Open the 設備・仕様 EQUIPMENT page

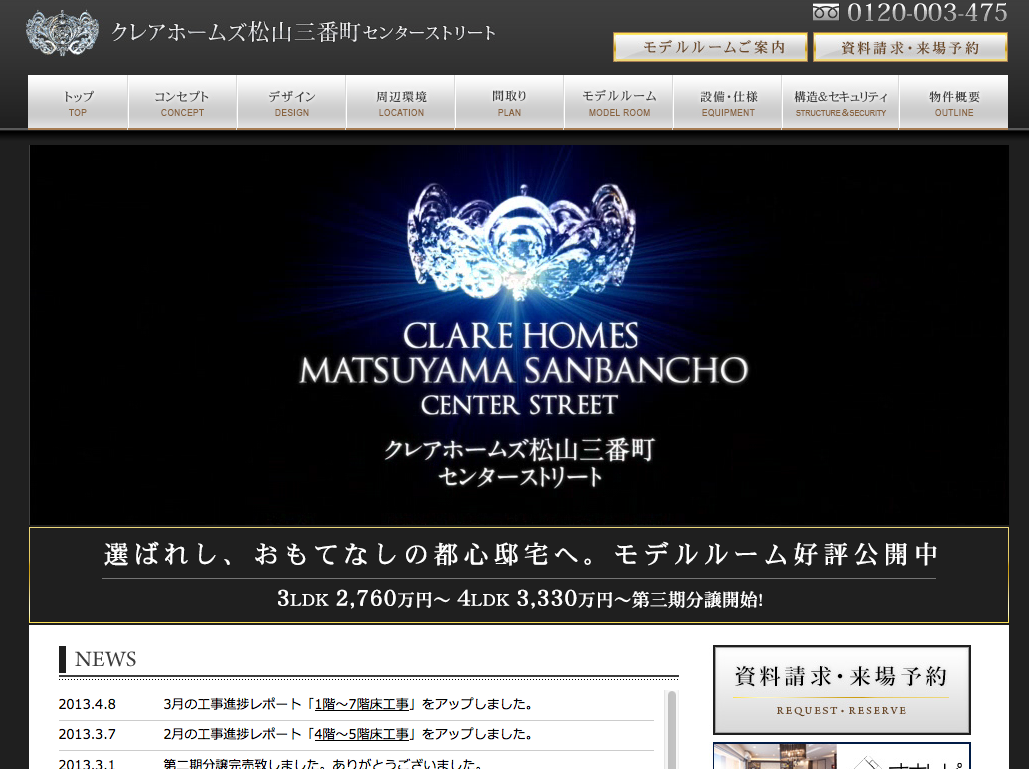[x=728, y=103]
